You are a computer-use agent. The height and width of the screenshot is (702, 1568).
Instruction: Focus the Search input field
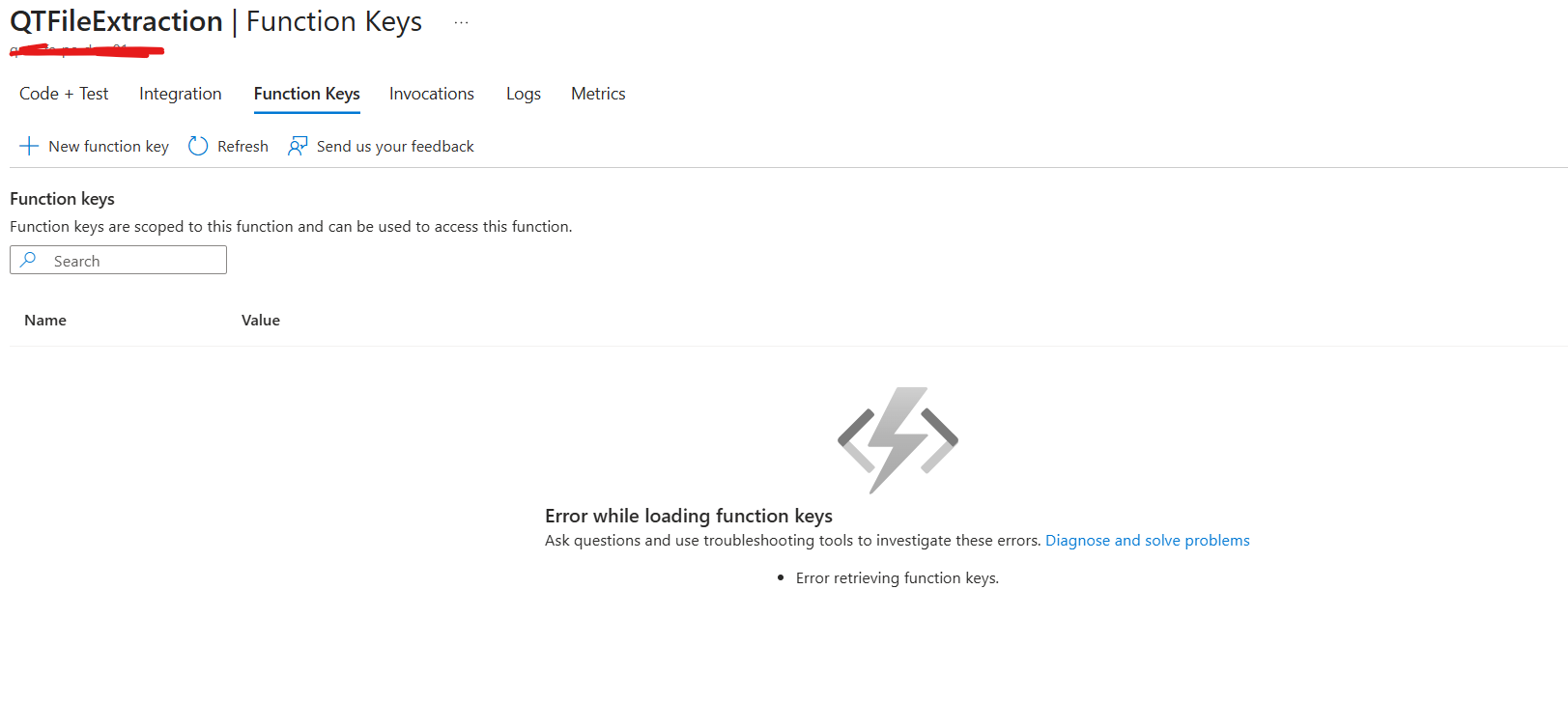coord(118,260)
